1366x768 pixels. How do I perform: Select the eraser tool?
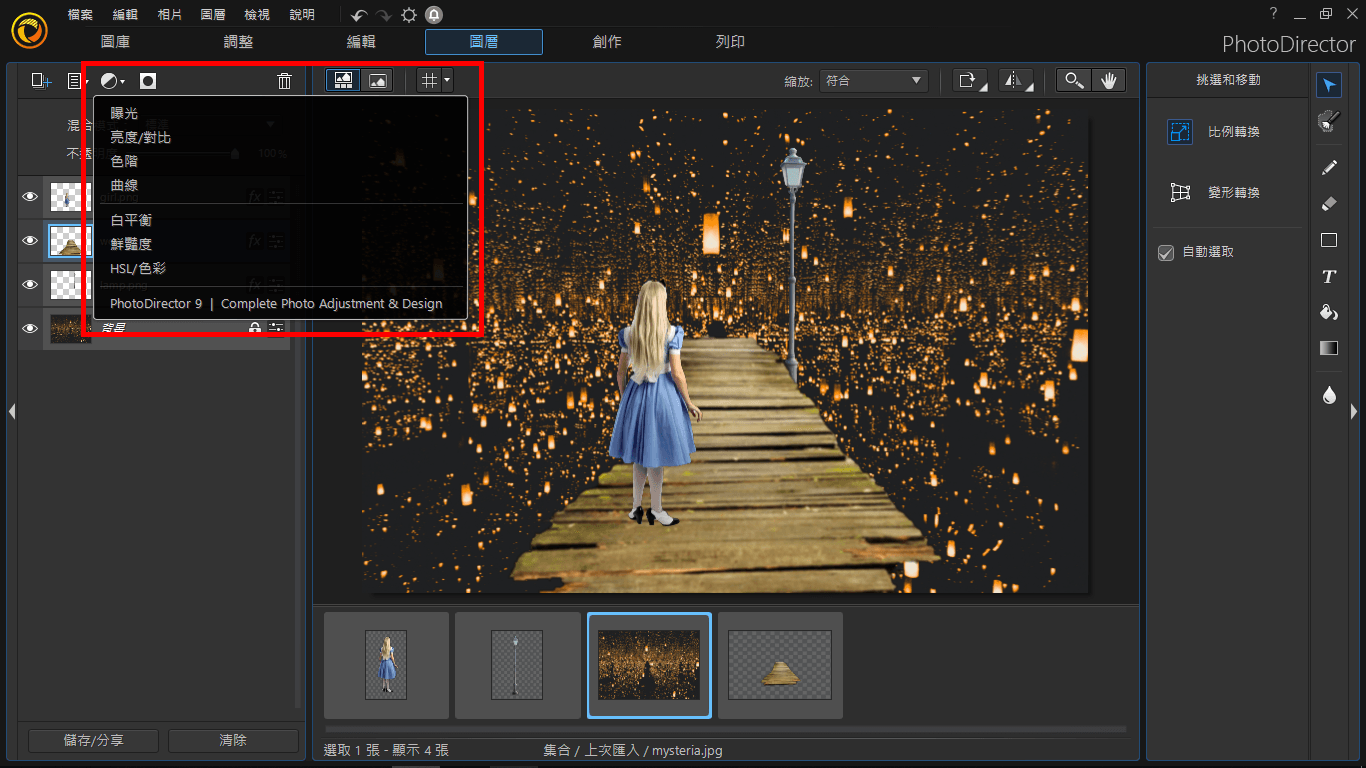[1328, 203]
